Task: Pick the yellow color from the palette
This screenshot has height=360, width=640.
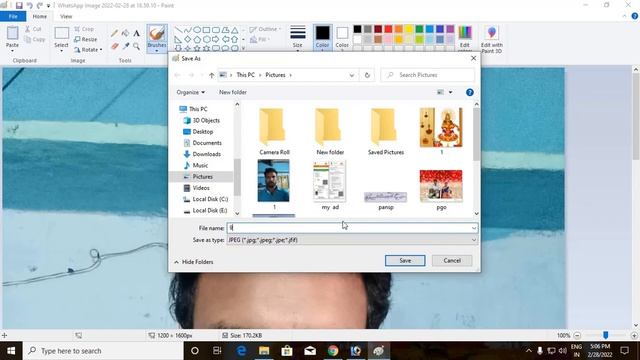Action: pyautogui.click(x=409, y=29)
